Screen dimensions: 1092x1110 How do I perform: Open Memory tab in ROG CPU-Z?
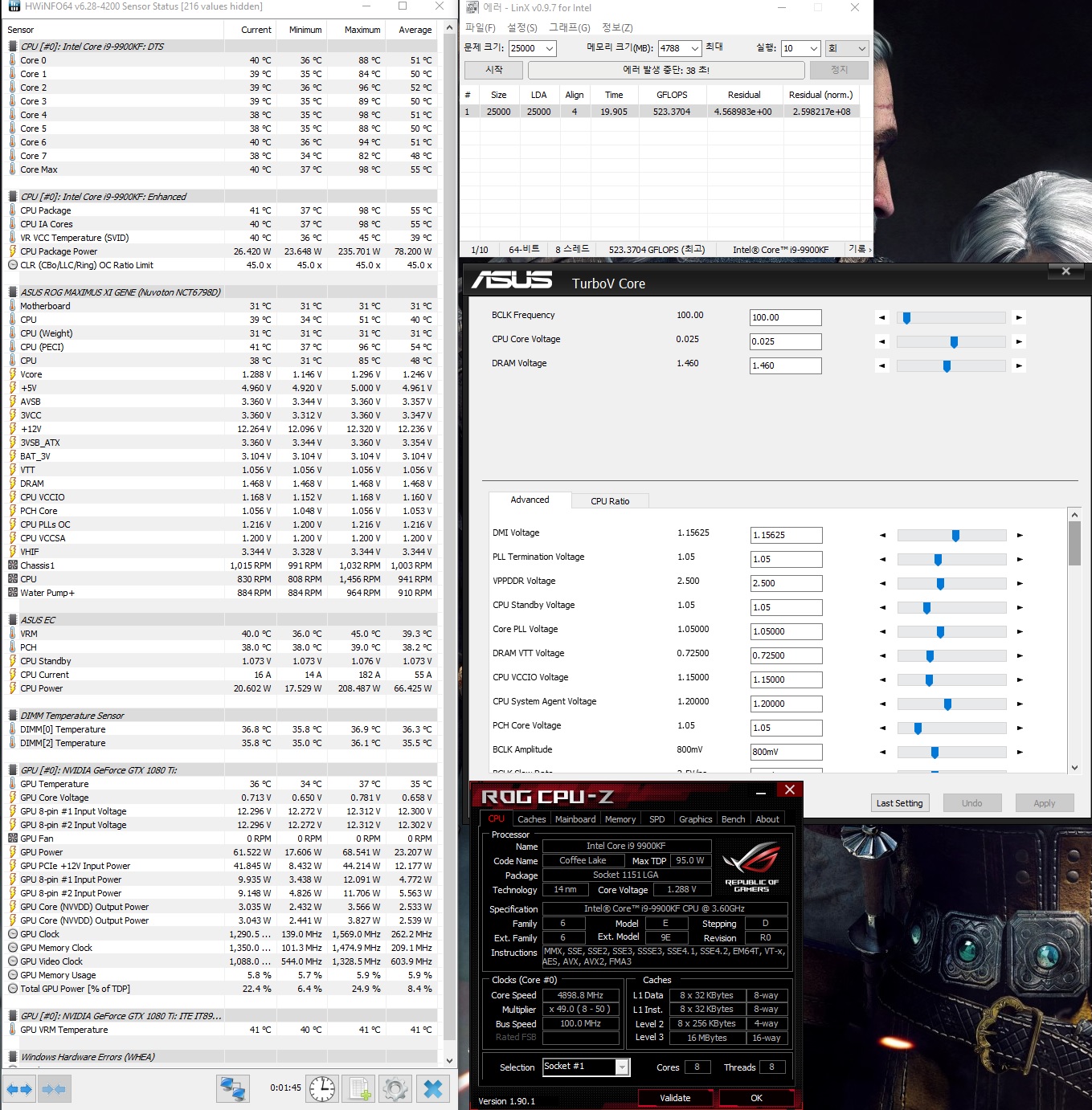pyautogui.click(x=620, y=819)
